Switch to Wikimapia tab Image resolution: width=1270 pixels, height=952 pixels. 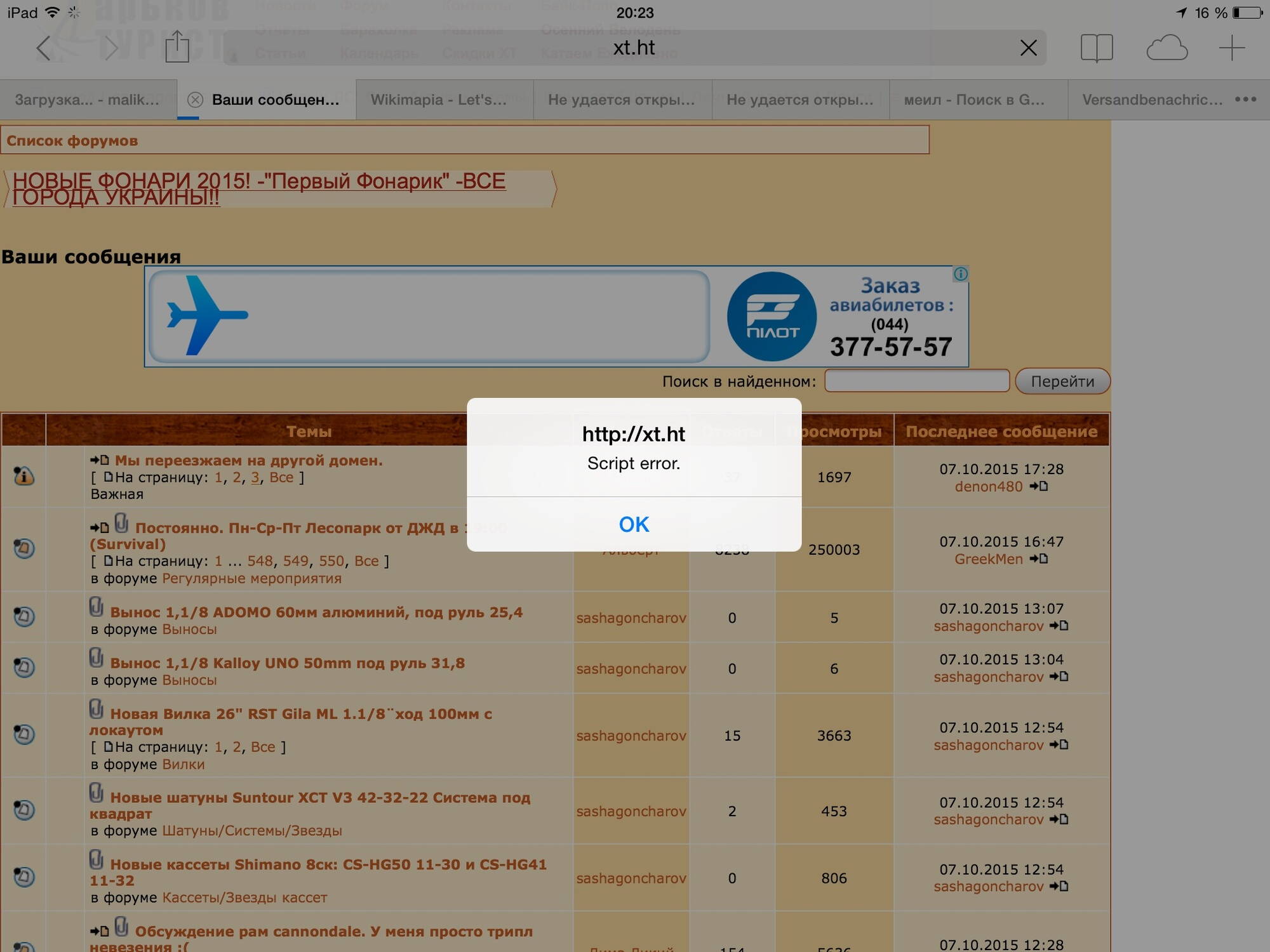click(x=438, y=100)
